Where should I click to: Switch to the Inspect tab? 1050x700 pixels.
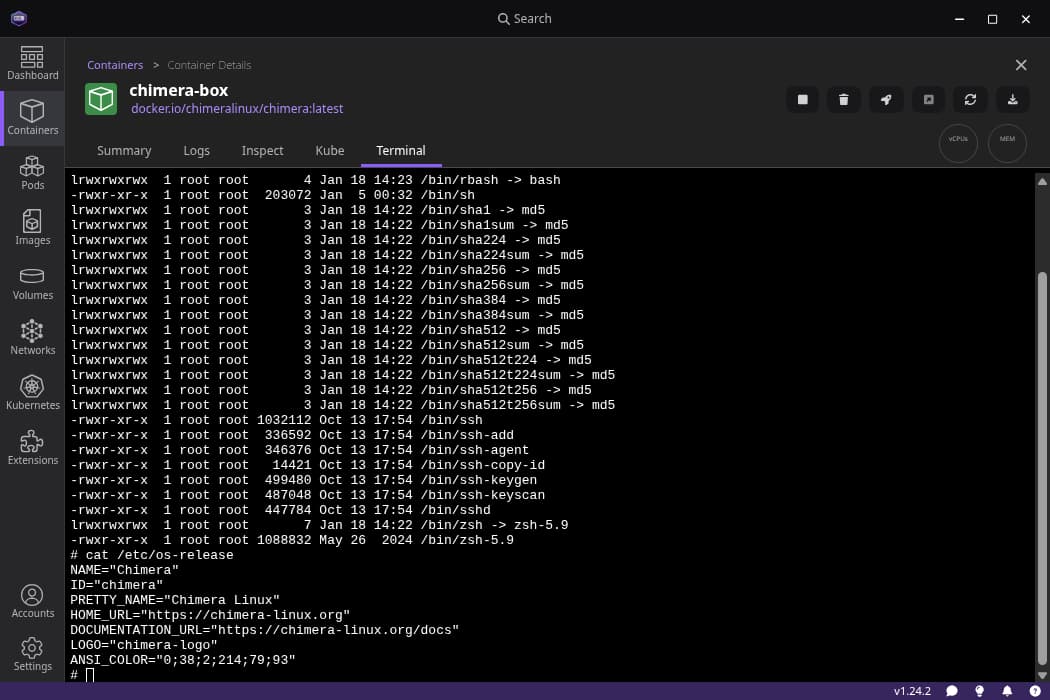click(262, 151)
